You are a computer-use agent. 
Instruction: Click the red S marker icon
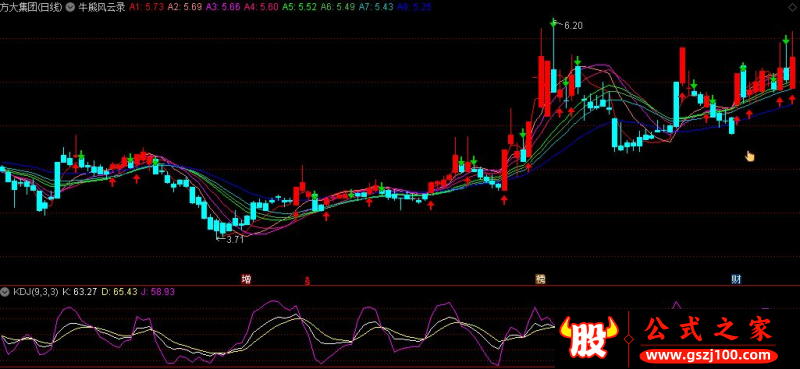pyautogui.click(x=307, y=281)
